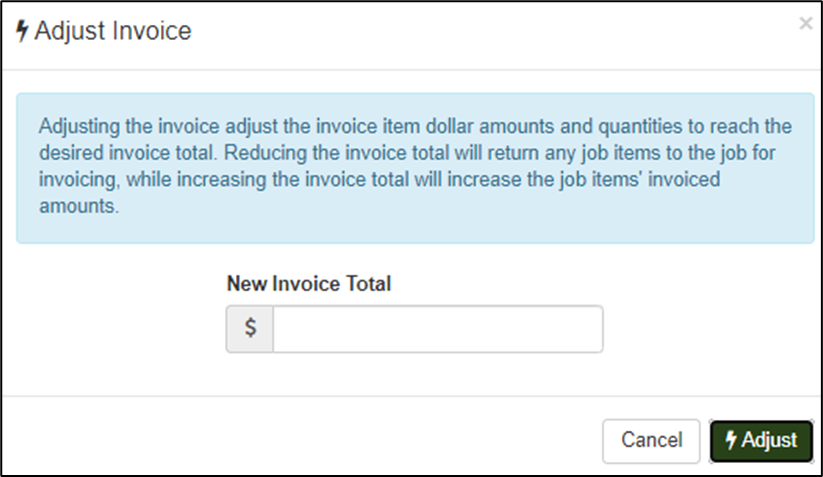Confirm the adjustment via Adjust button
This screenshot has height=477, width=823.
[761, 440]
